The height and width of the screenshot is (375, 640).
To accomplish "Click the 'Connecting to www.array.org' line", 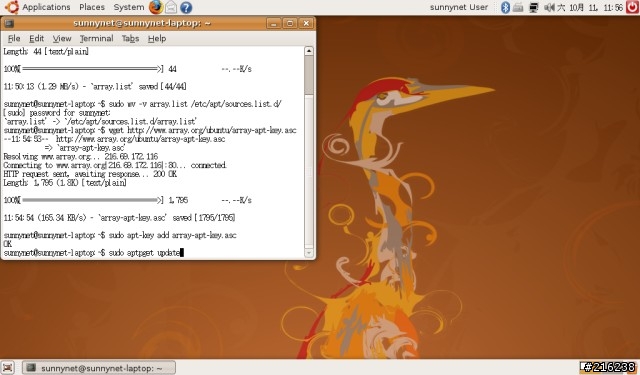I will tap(115, 165).
